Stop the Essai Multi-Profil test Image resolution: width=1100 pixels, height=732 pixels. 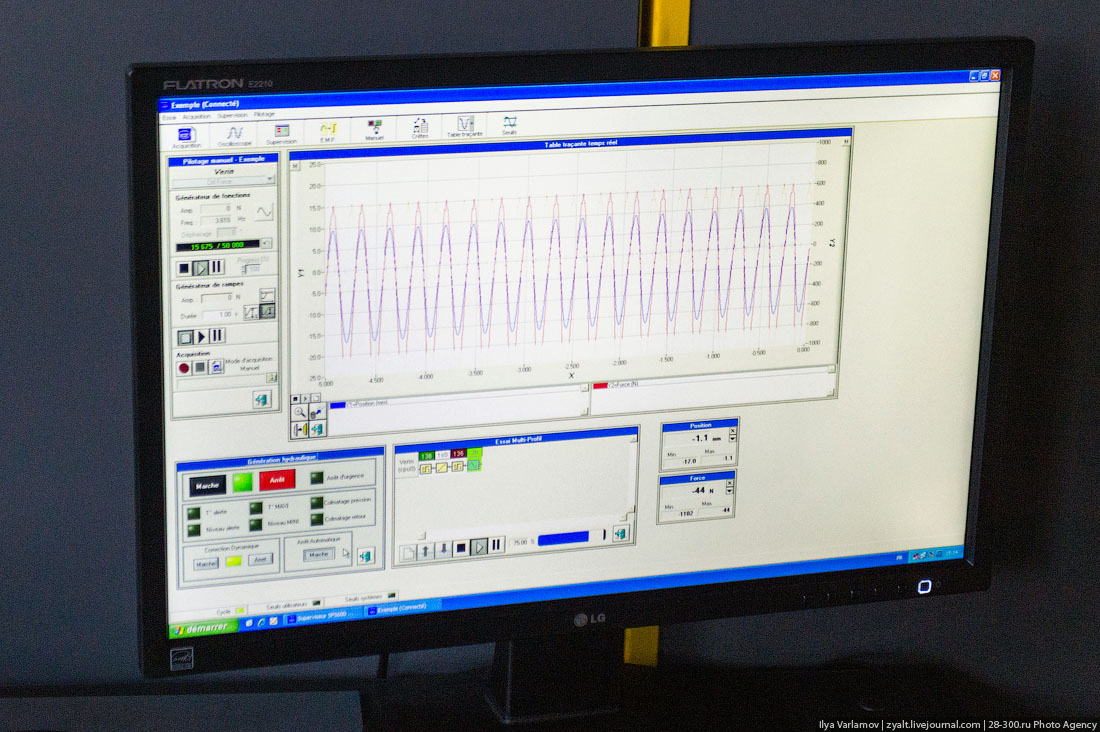pos(461,548)
